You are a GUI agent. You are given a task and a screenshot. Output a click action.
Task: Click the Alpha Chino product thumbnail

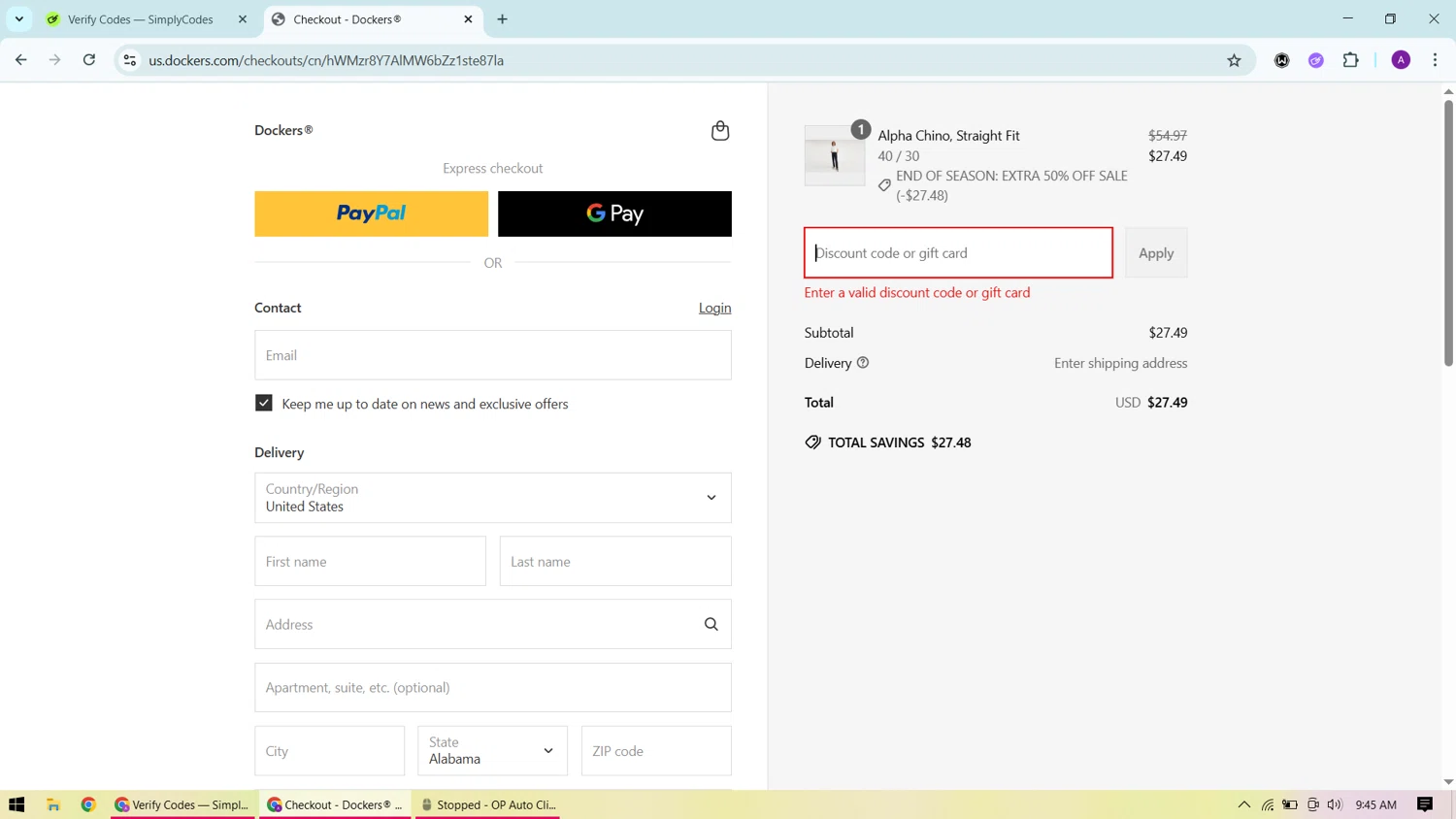coord(835,155)
